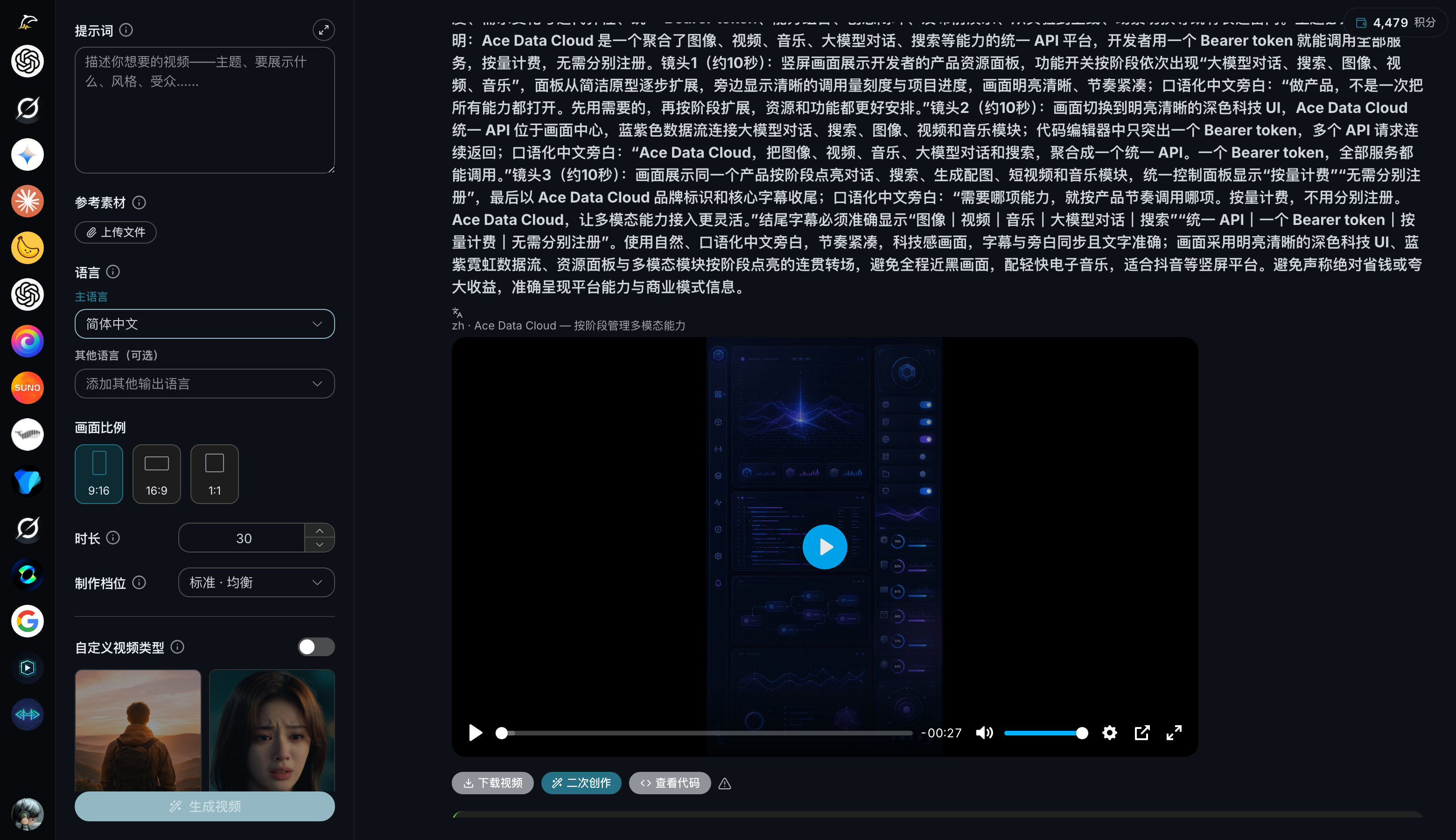Open the hexagon play video service icon
1456x840 pixels.
[x=27, y=668]
